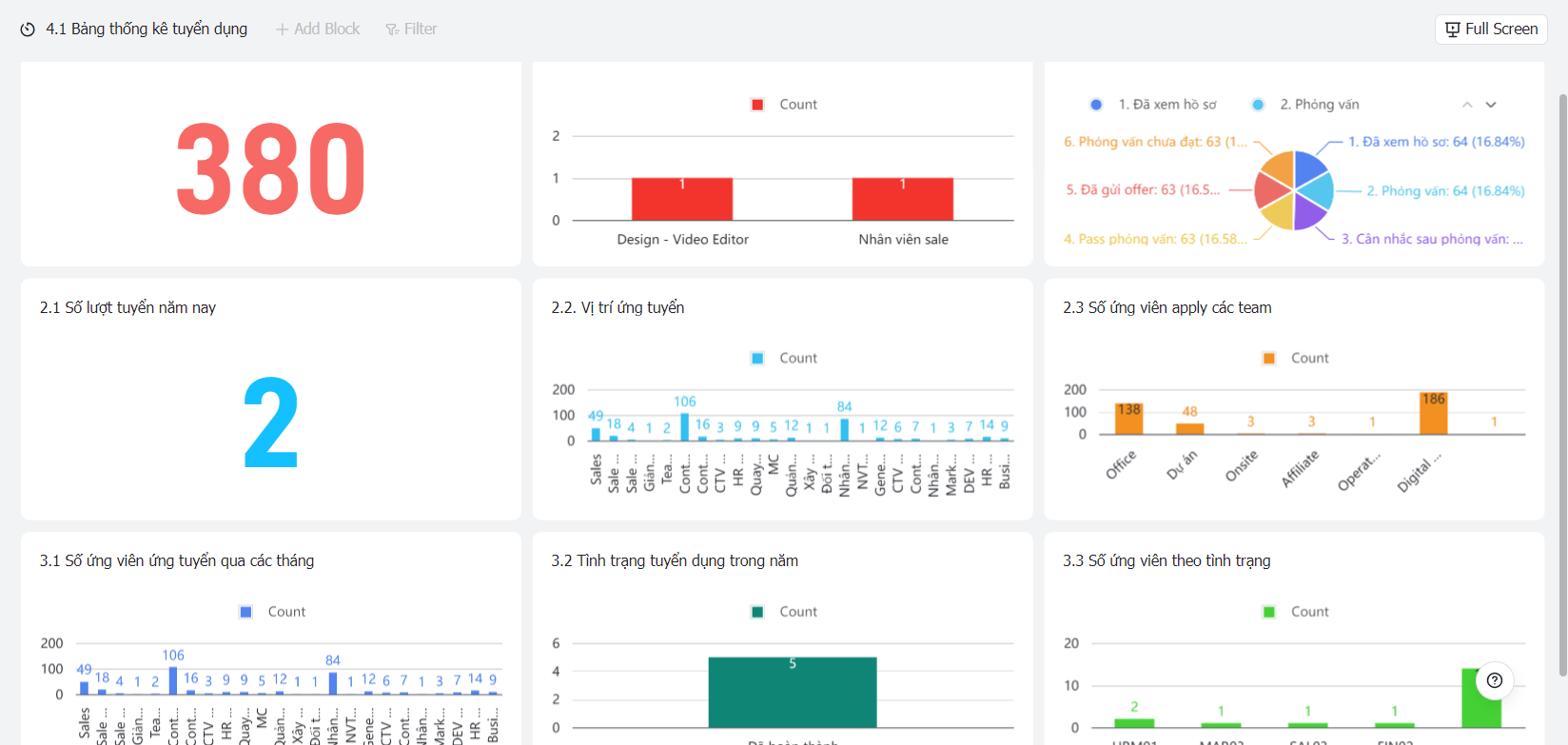
Task: Enter Full Screen mode
Action: [x=1491, y=29]
